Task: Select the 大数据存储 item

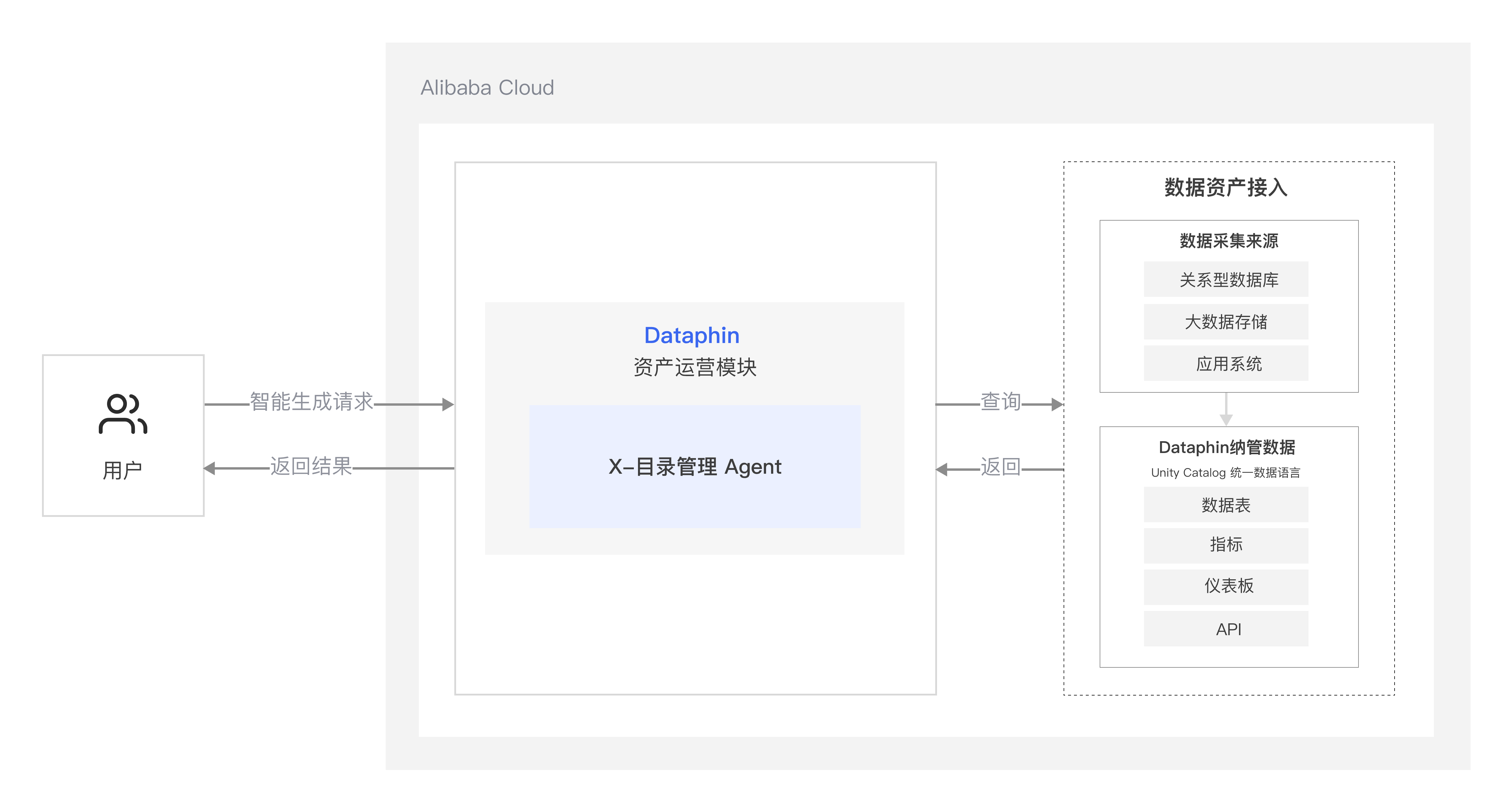Action: click(1226, 322)
